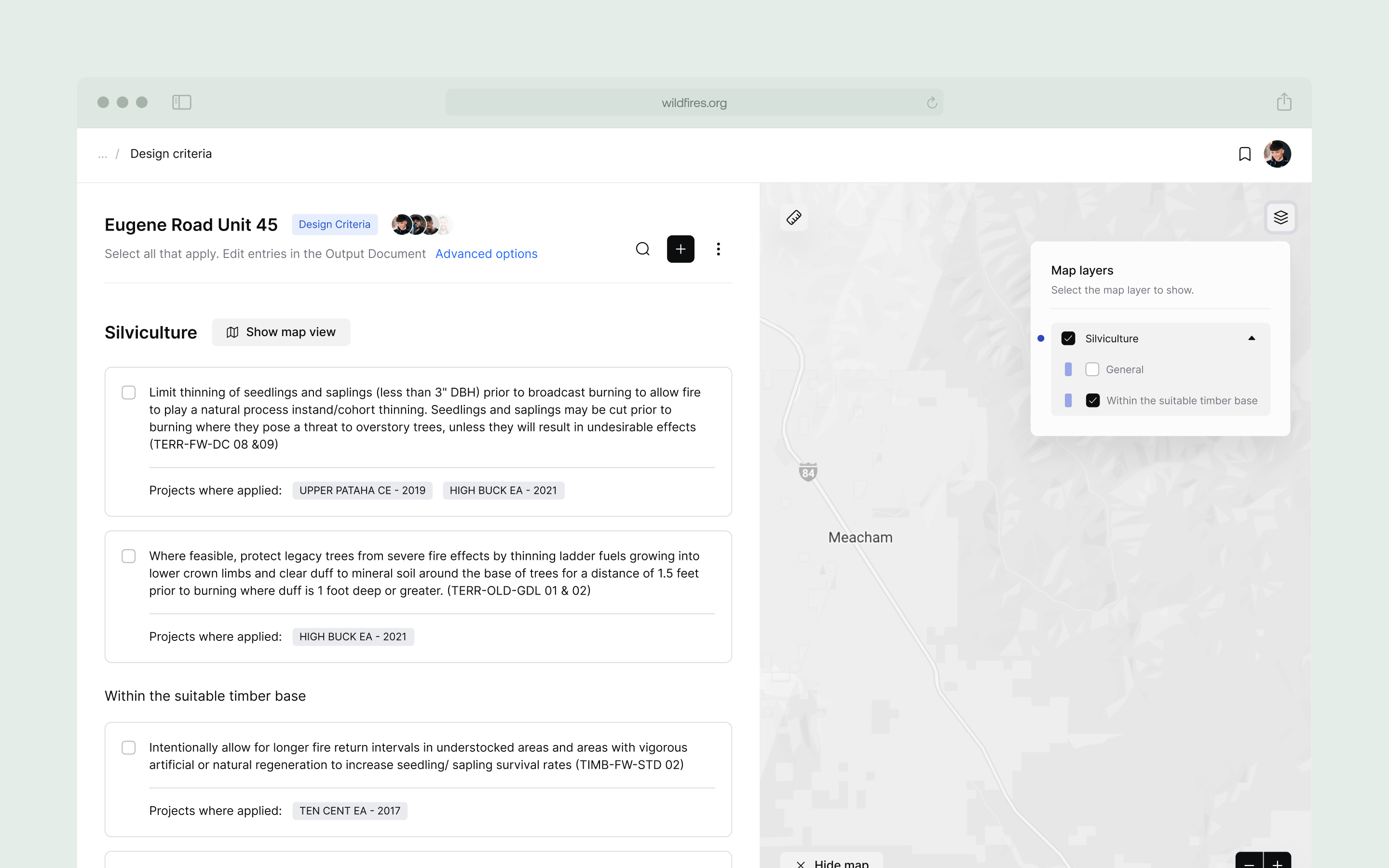Open the map layers stack icon
The image size is (1389, 868).
point(1280,217)
